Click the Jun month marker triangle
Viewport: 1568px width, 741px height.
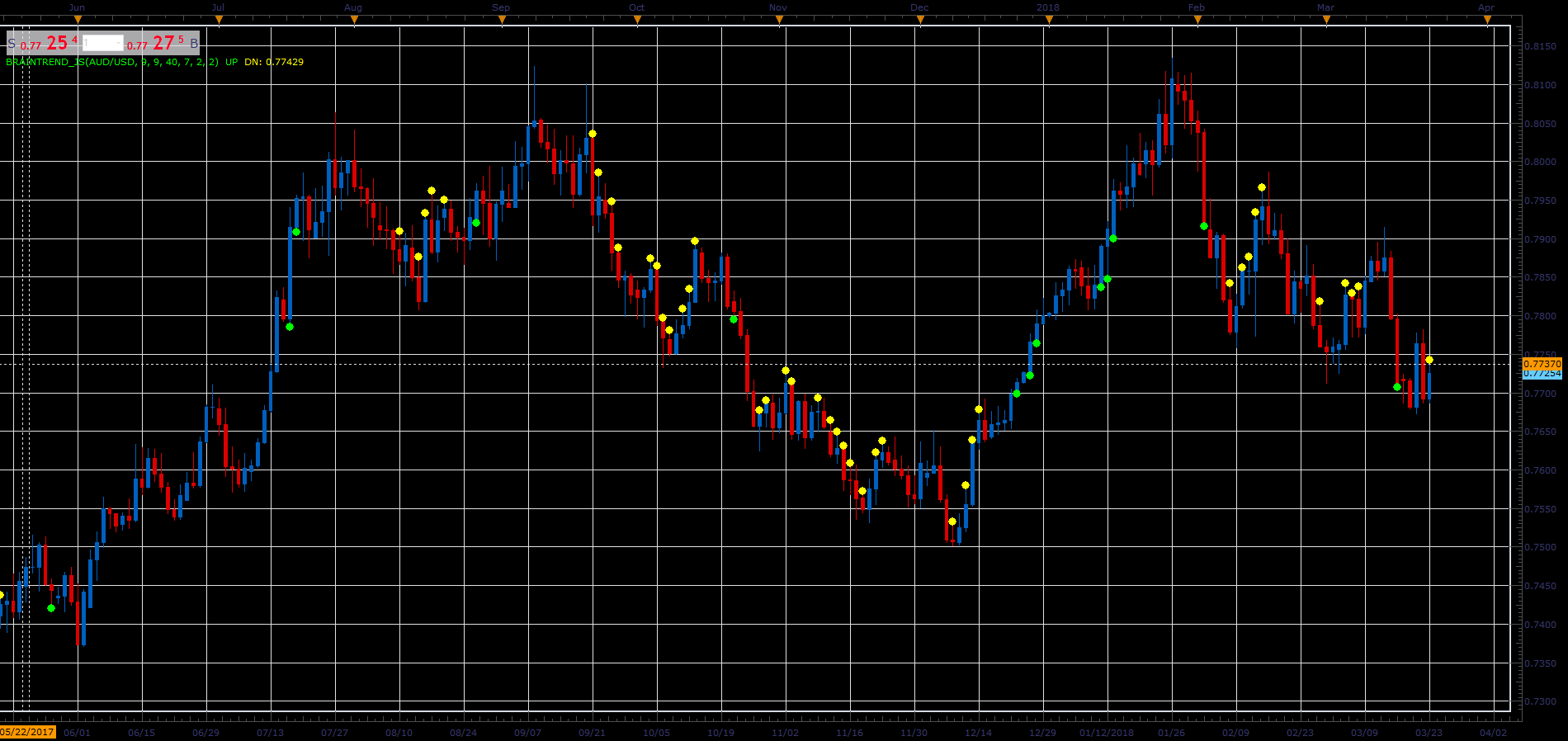click(x=78, y=21)
